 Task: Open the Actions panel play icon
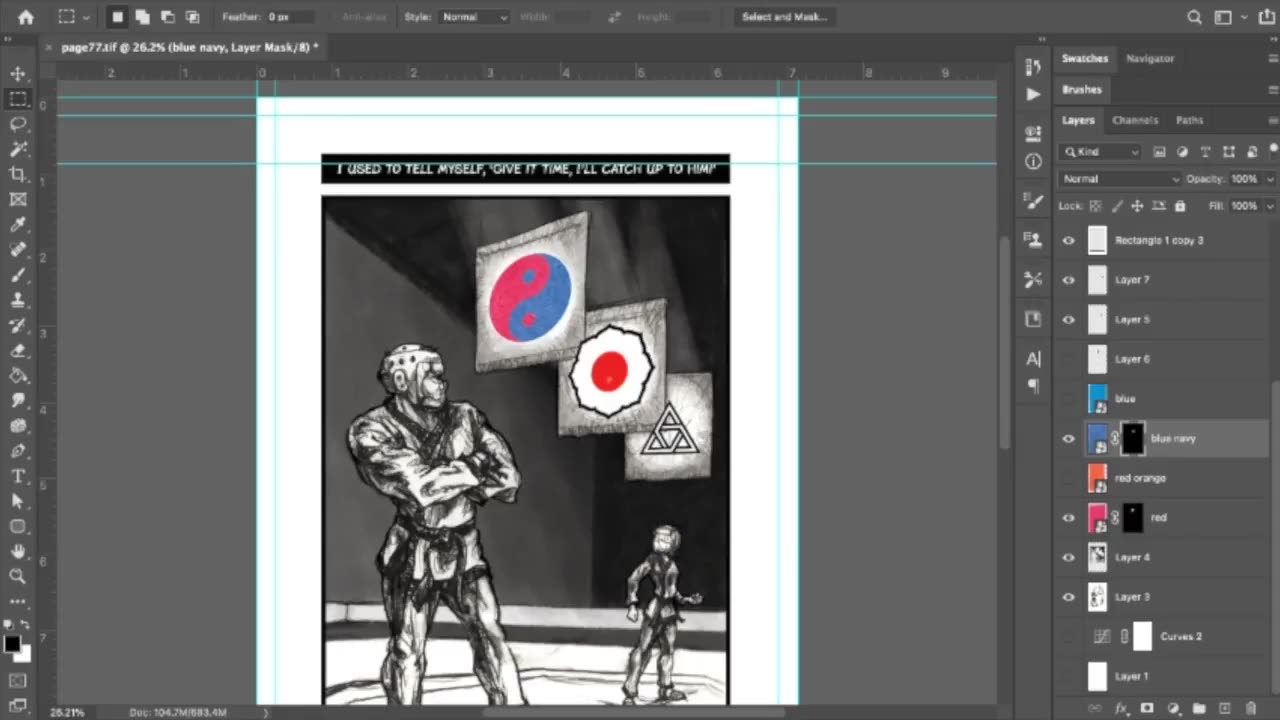pyautogui.click(x=1033, y=94)
